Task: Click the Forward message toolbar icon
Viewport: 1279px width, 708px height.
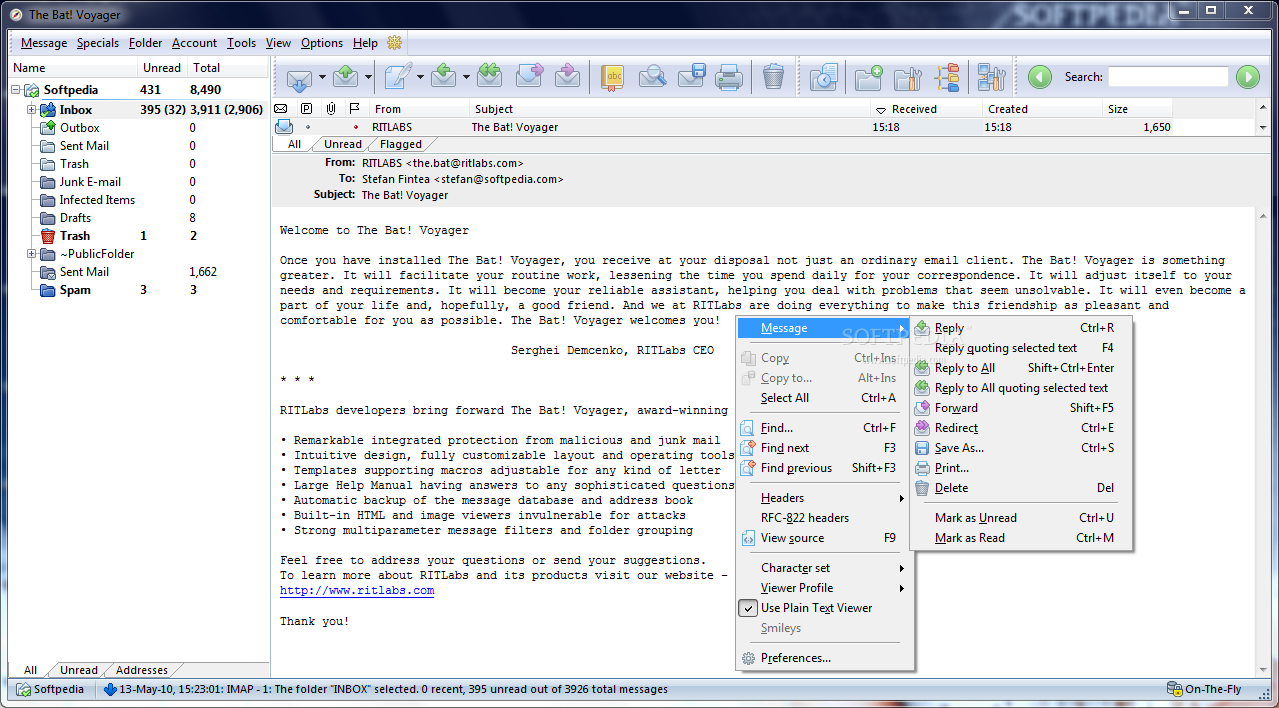Action: pyautogui.click(x=529, y=77)
